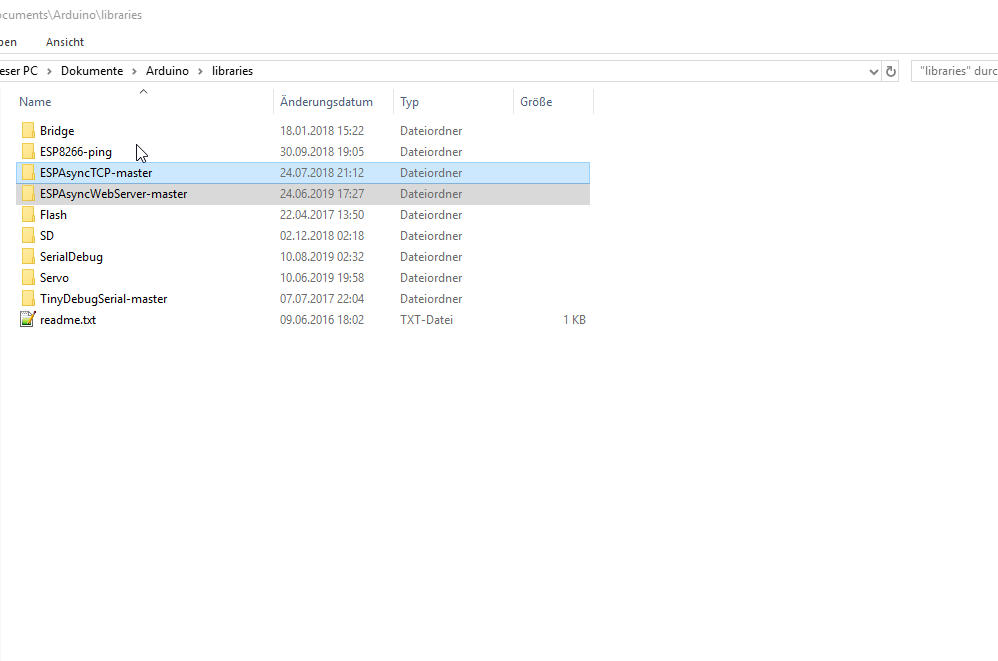The width and height of the screenshot is (998, 661).
Task: Select the Flash folder name
Action: [x=53, y=214]
